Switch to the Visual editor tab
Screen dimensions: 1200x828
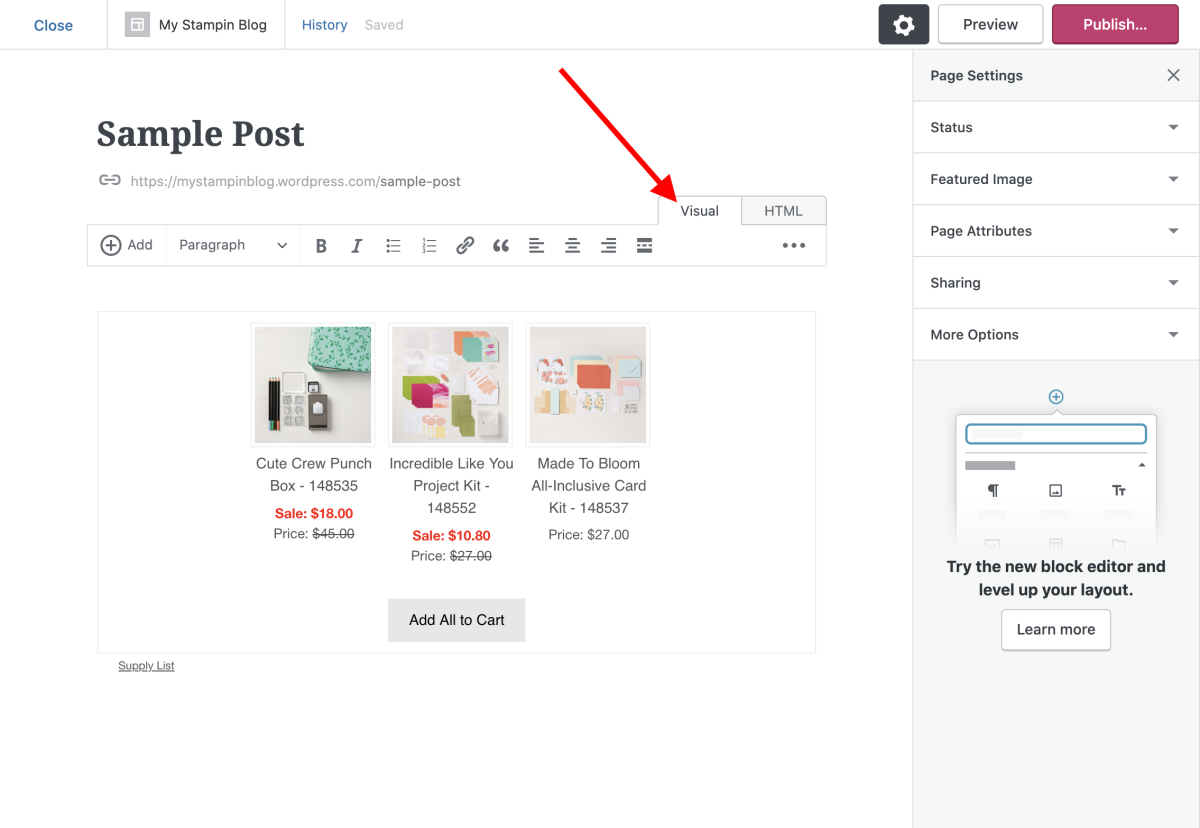coord(700,211)
